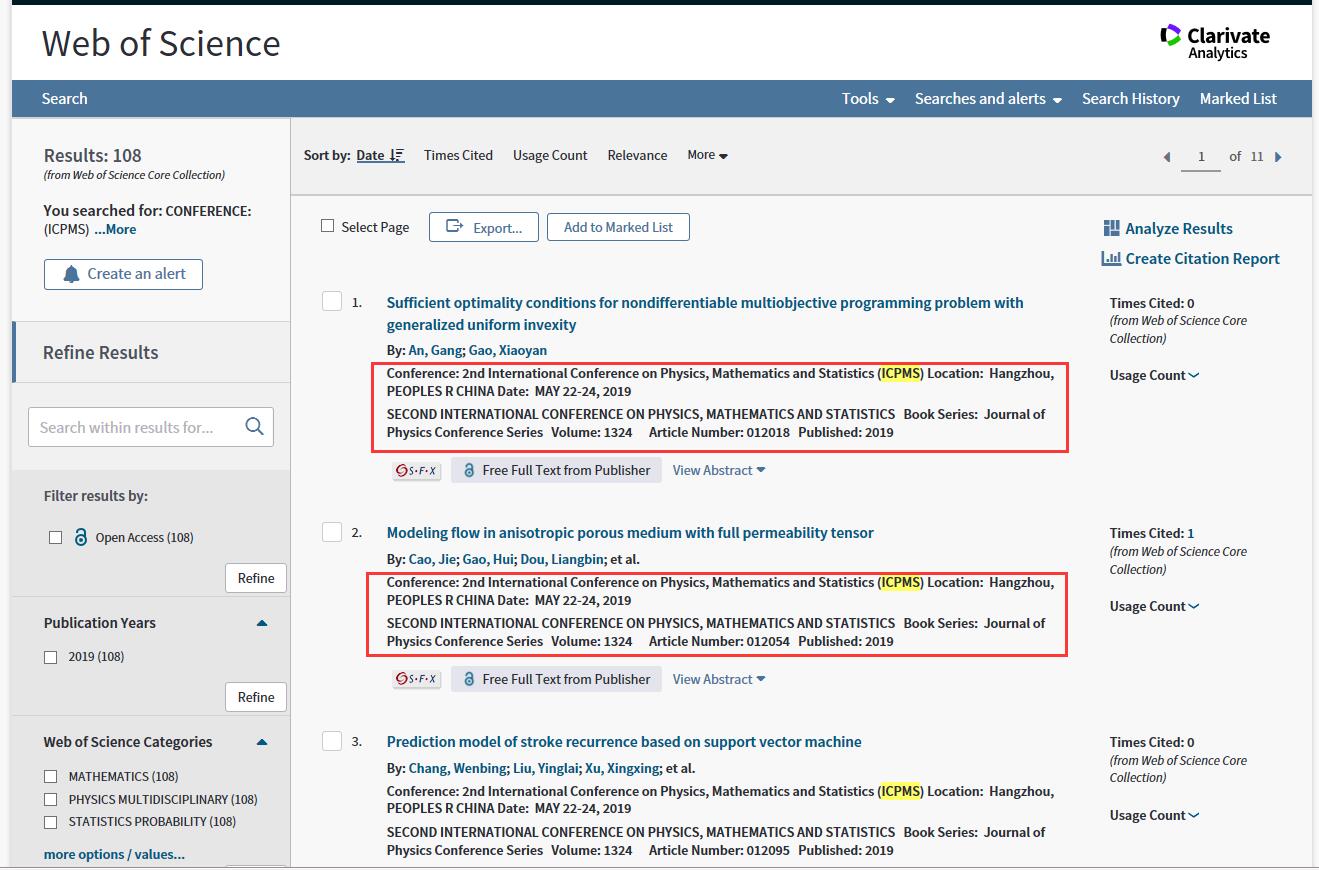Screen dimensions: 1319x870
Task: Click the Clarivate Analytics logo
Action: 1214,42
